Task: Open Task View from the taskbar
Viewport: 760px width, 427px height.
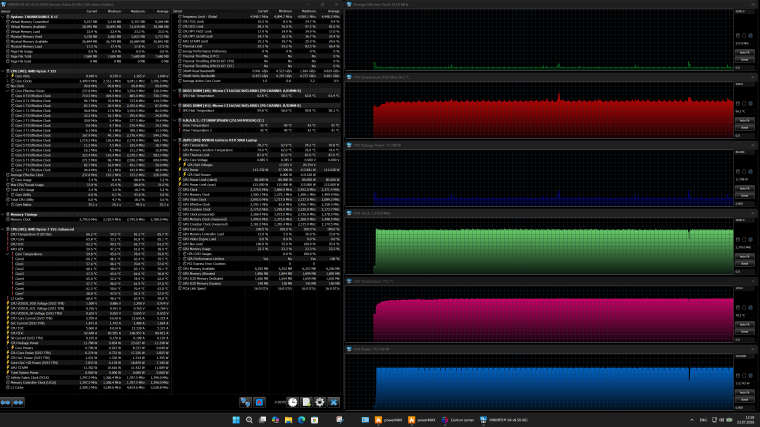Action: click(x=262, y=420)
